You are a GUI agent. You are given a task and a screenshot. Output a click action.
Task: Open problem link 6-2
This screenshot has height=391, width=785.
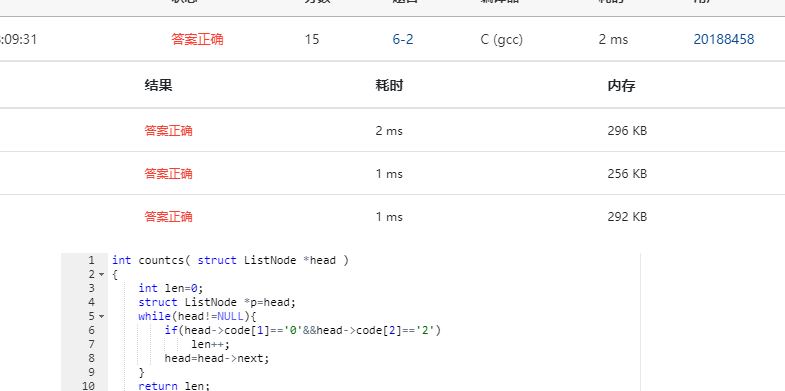pyautogui.click(x=403, y=40)
